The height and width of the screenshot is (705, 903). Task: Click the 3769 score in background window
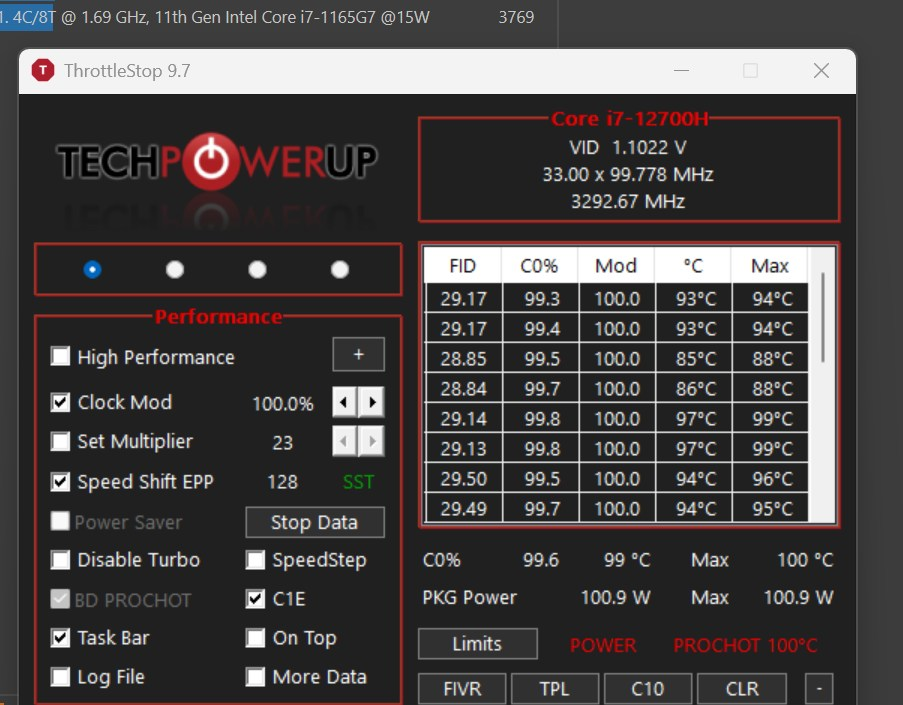(x=516, y=17)
